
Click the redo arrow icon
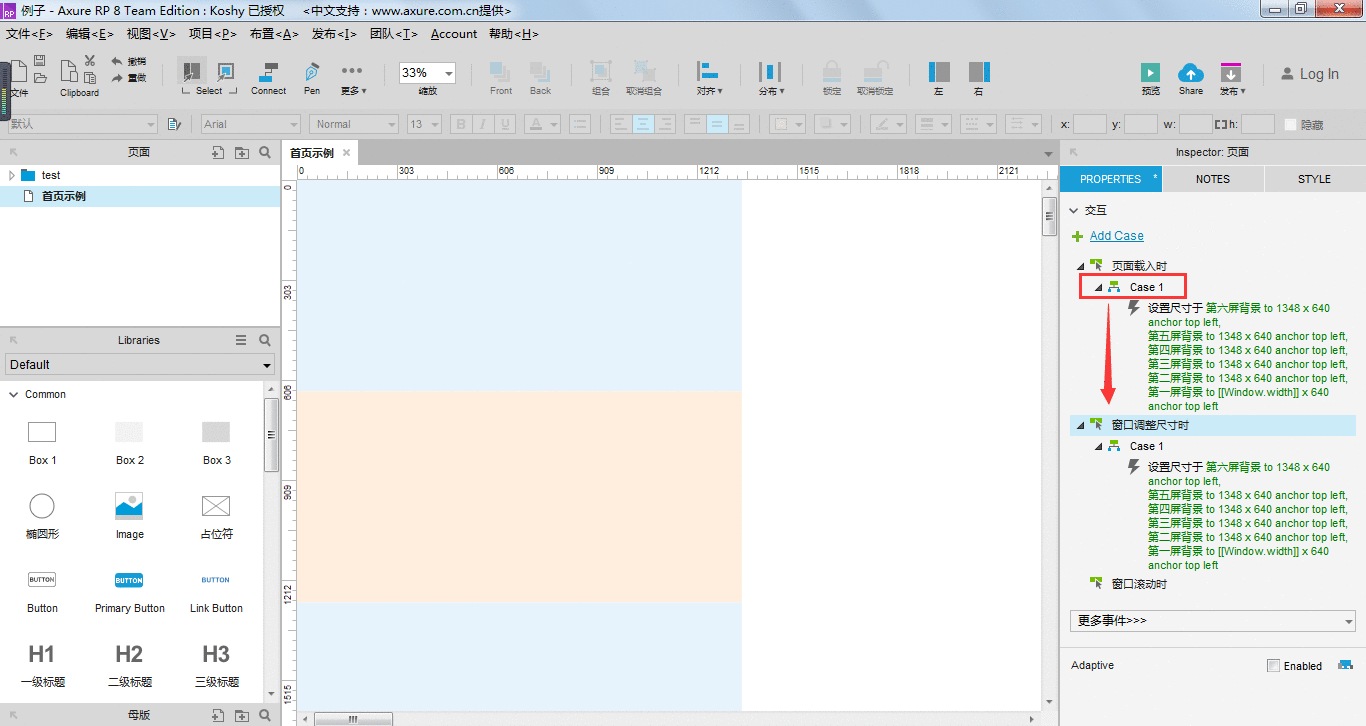click(117, 77)
